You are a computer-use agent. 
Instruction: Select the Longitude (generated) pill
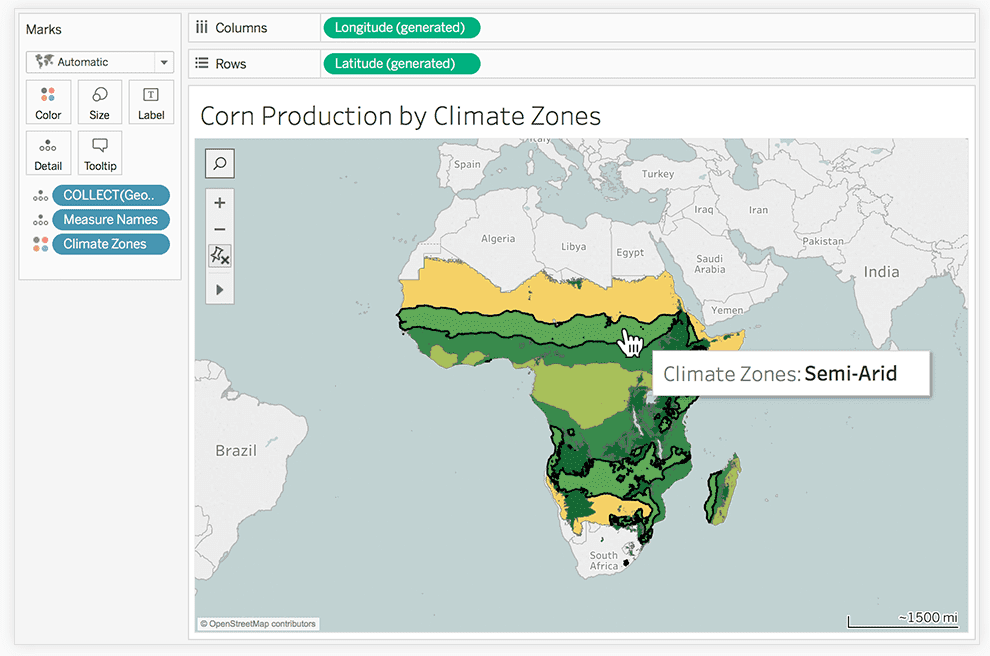(x=400, y=28)
